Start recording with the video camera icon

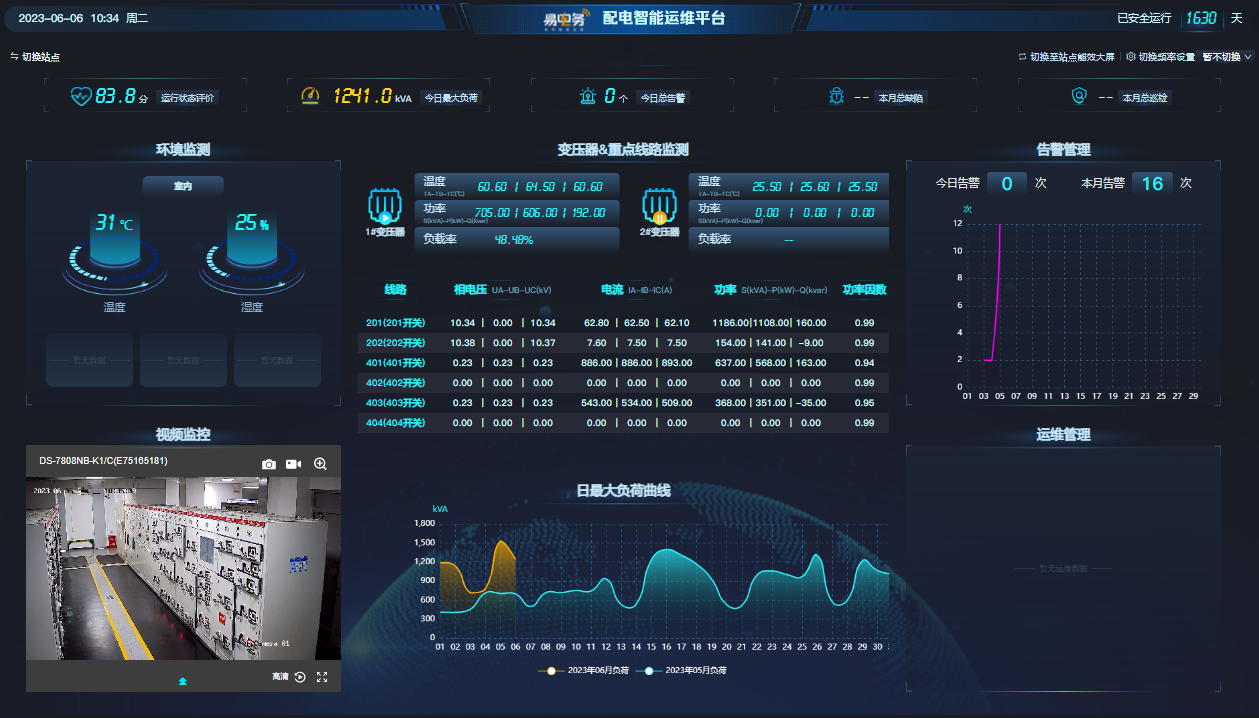[x=294, y=464]
